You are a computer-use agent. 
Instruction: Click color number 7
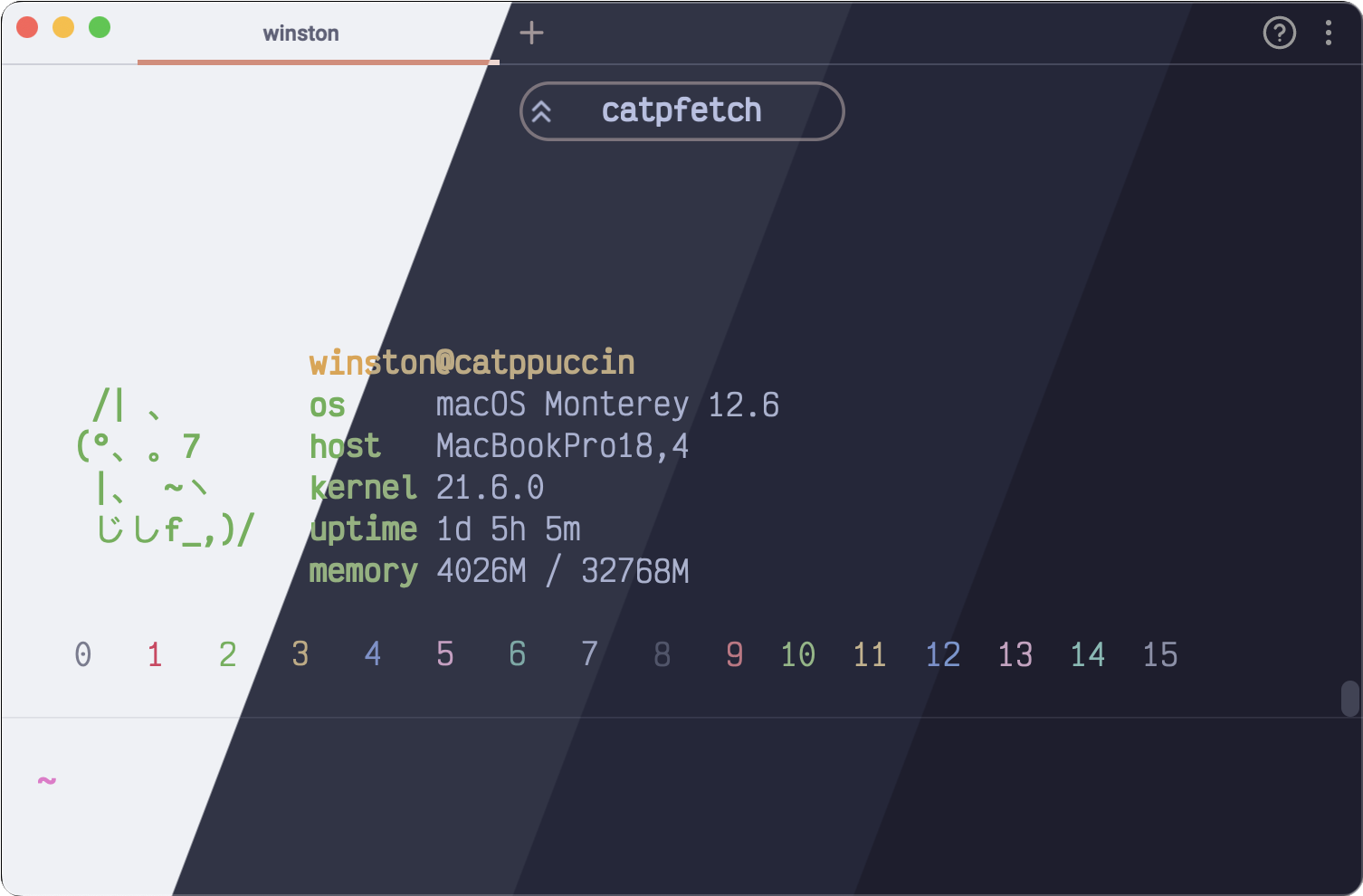(589, 654)
